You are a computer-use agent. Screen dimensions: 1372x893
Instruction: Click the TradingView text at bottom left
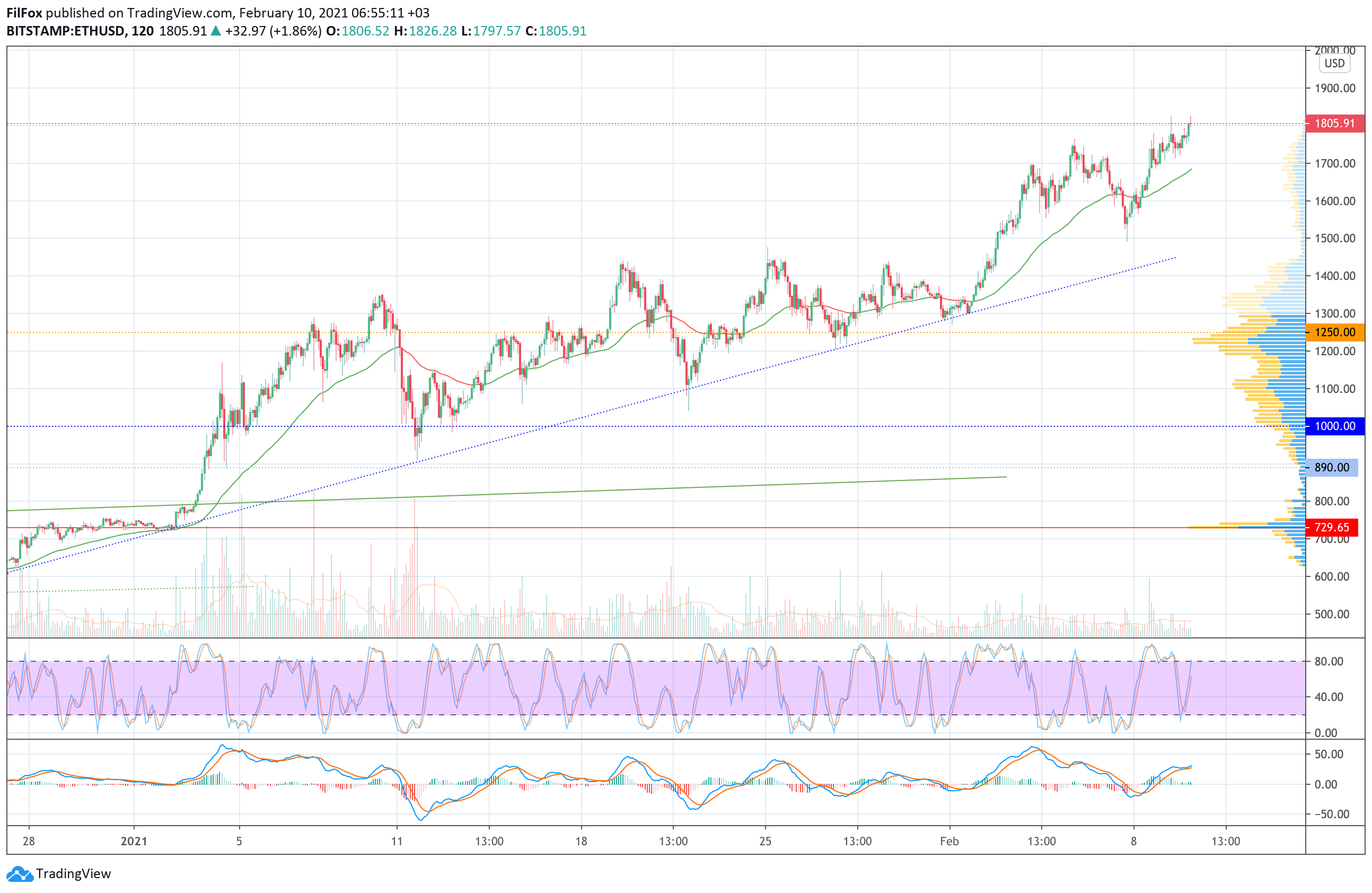(x=73, y=874)
